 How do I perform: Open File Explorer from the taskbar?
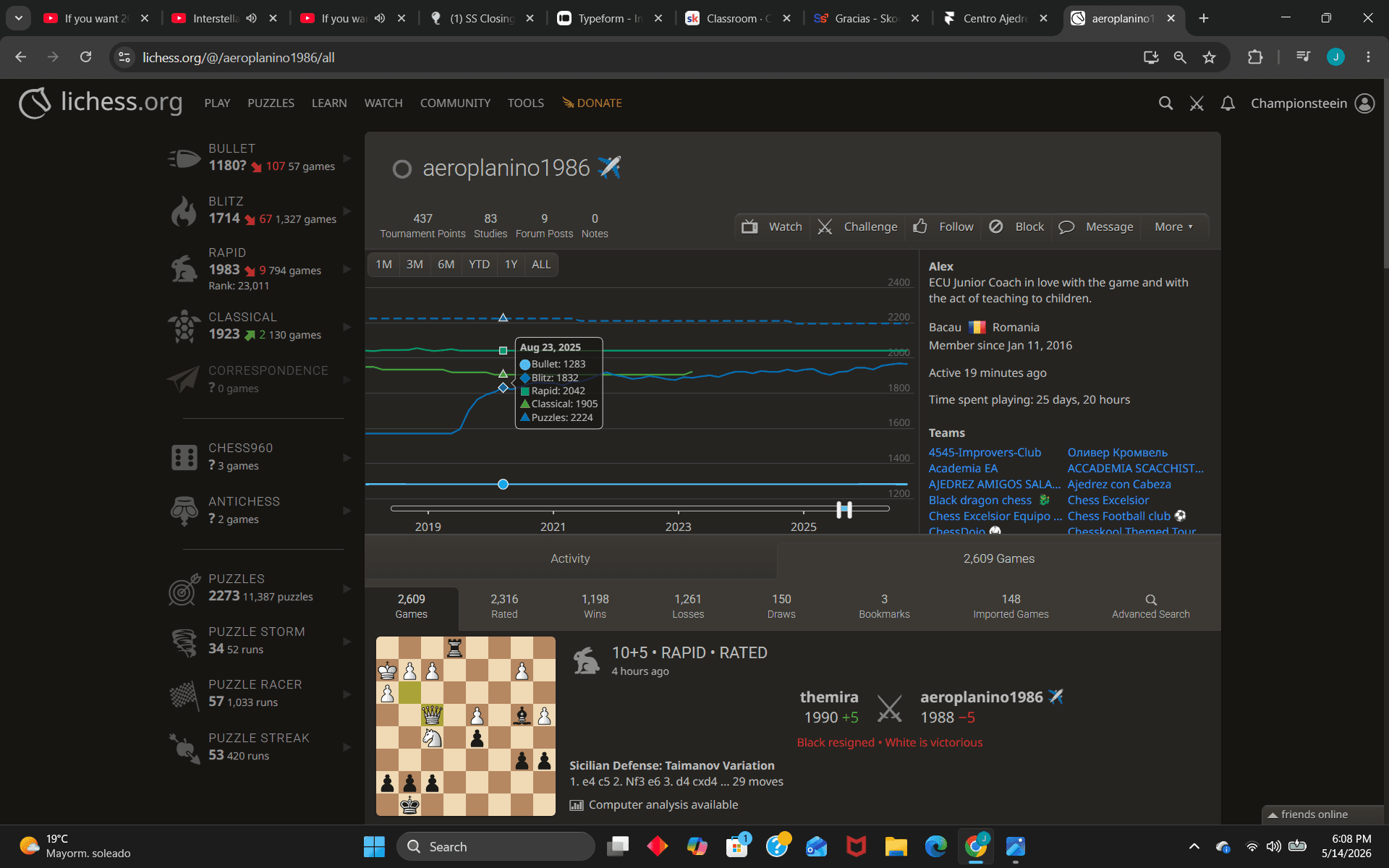(896, 846)
